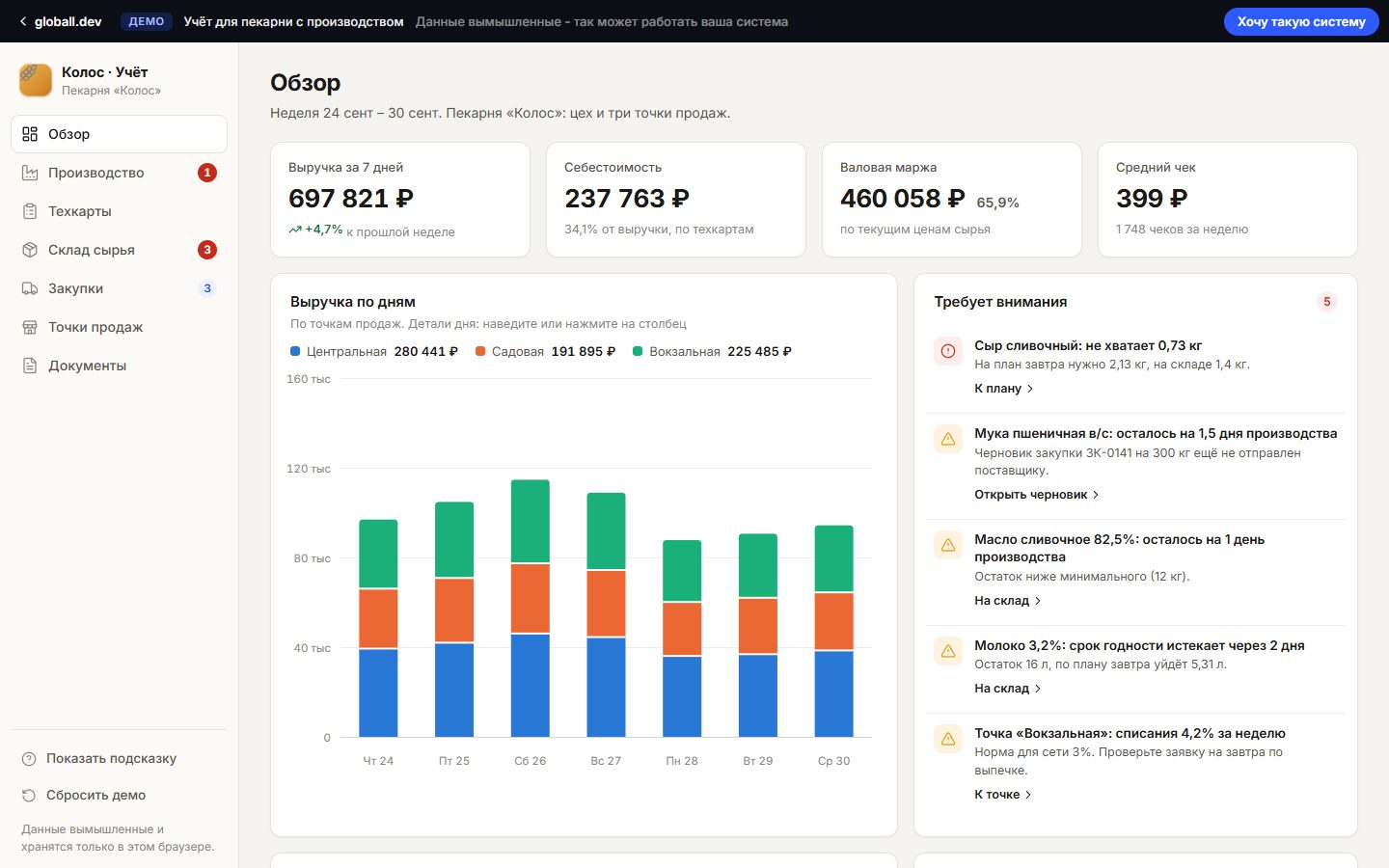Screen dimensions: 1389x868
Task: Follow the К точке link
Action: tap(1002, 794)
